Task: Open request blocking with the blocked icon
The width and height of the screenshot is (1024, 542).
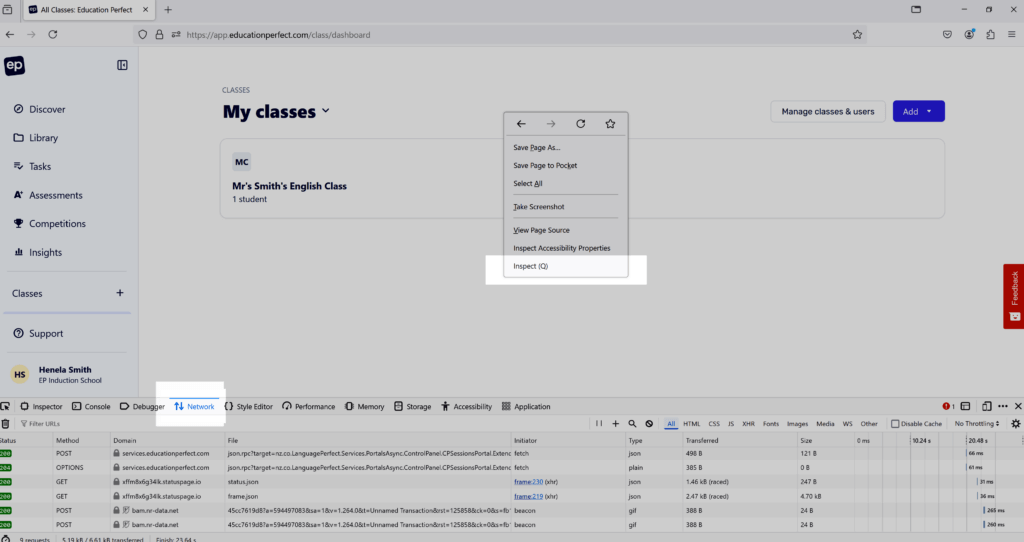Action: pos(649,424)
